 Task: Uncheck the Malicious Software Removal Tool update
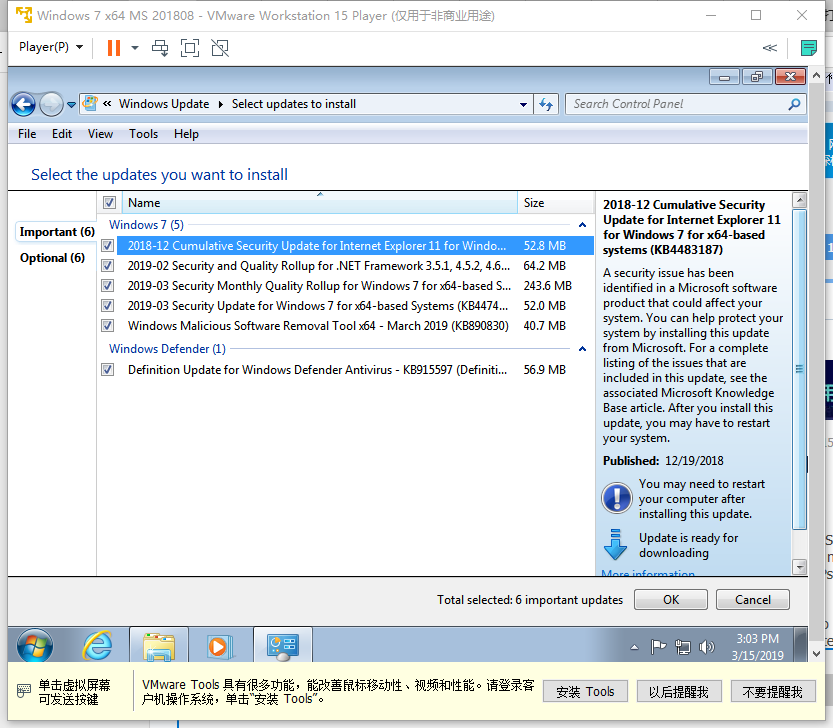click(108, 326)
